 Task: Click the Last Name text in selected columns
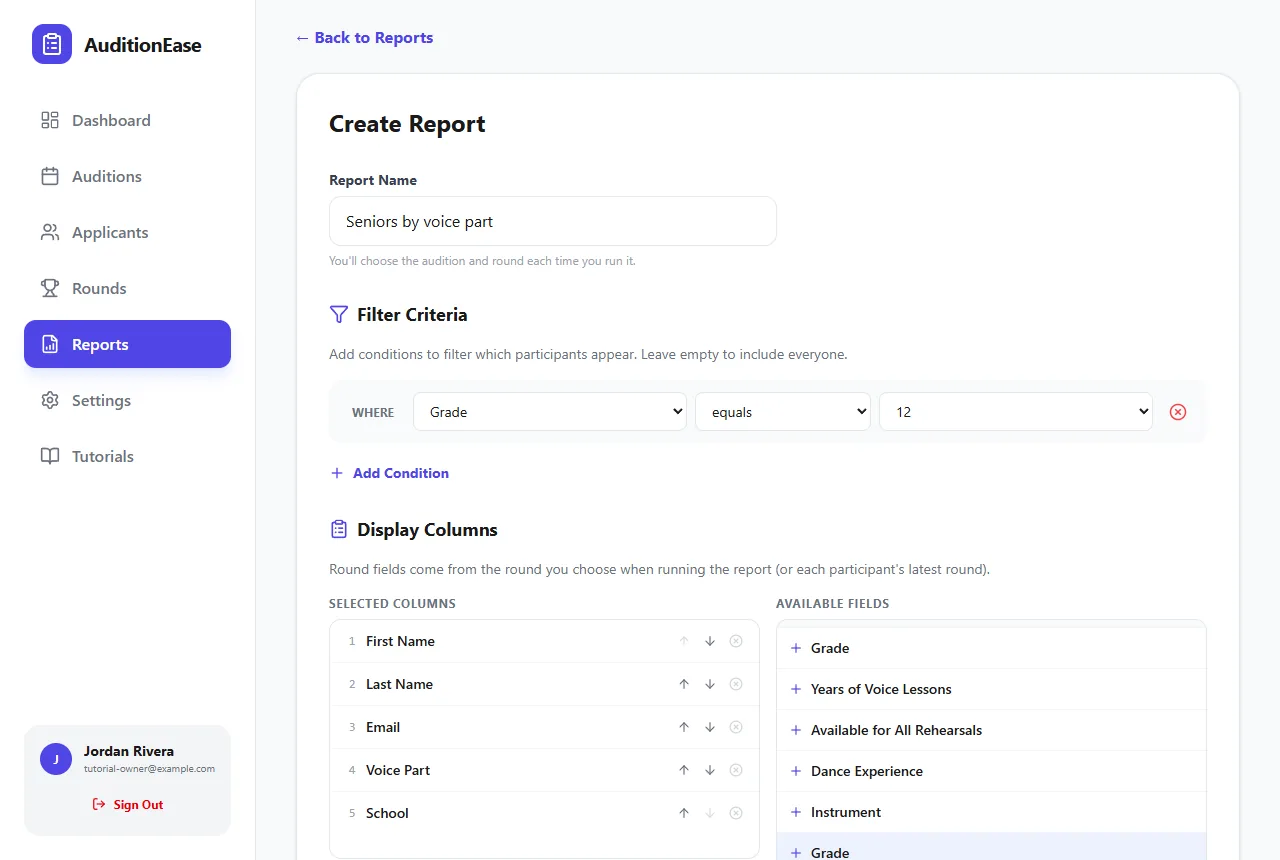[399, 684]
